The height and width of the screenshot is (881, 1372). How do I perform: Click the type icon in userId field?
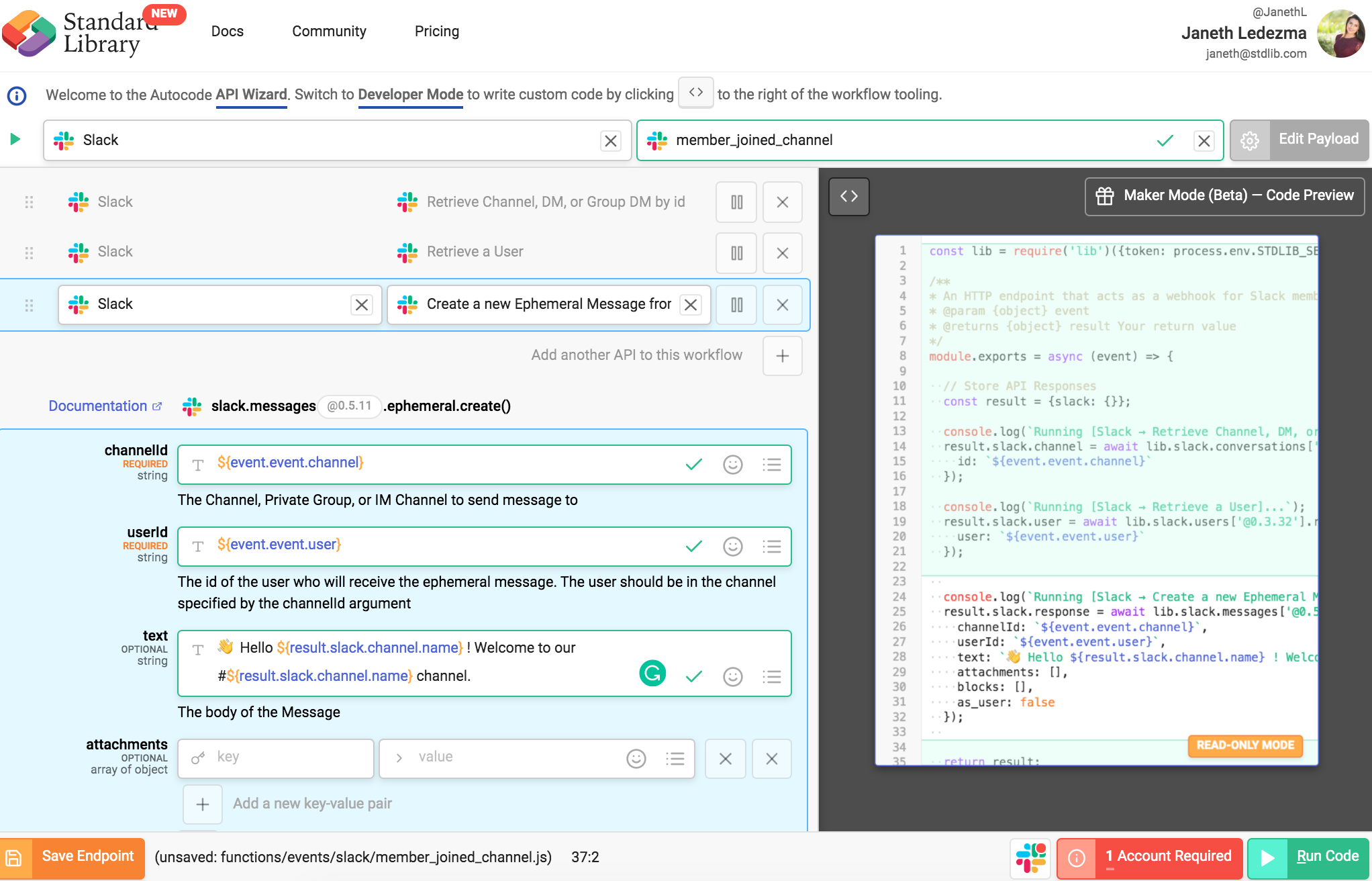pyautogui.click(x=198, y=547)
